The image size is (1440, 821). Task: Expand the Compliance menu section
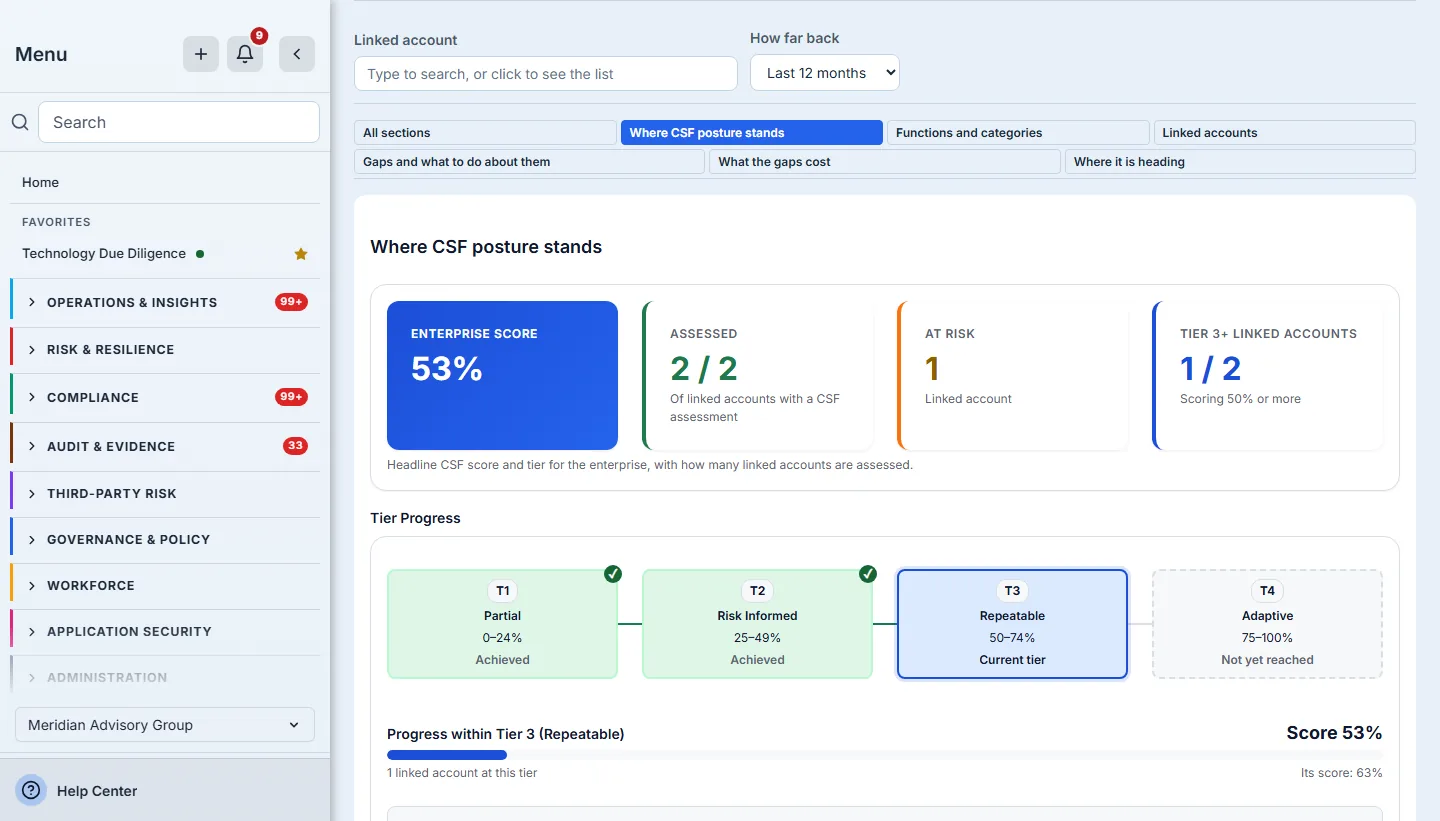[165, 397]
